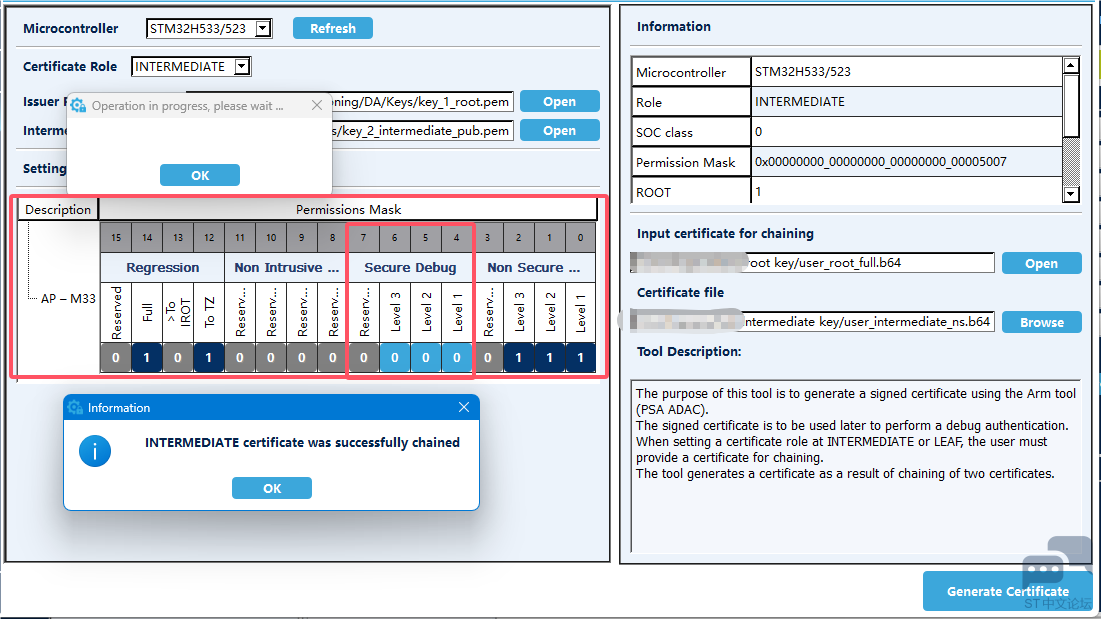Open the key_2_intermediate_pub.pem file browser

coord(560,131)
